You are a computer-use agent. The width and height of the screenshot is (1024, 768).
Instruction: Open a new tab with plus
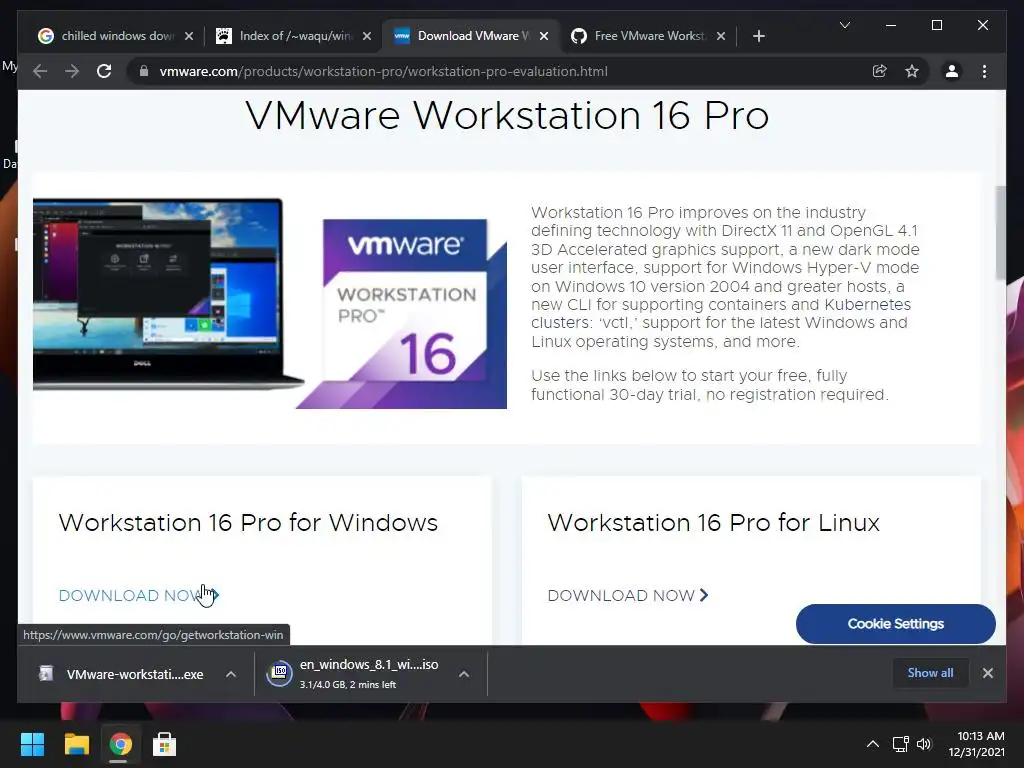[x=758, y=36]
